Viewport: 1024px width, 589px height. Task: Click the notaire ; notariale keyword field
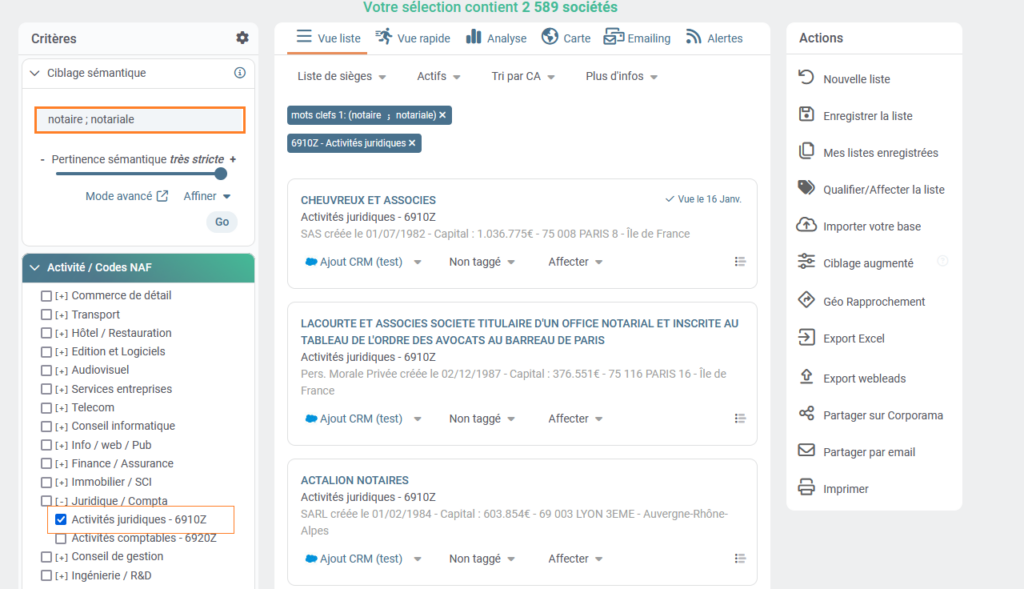[139, 120]
